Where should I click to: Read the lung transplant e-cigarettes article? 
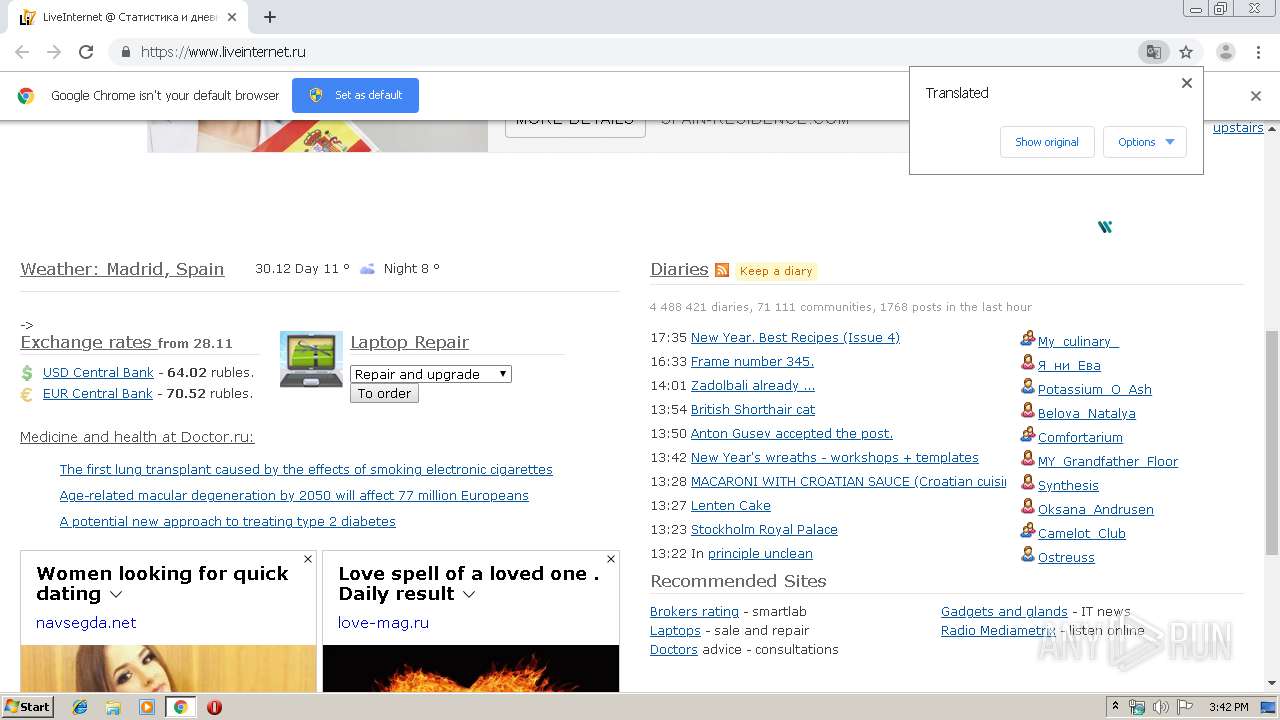coord(306,470)
